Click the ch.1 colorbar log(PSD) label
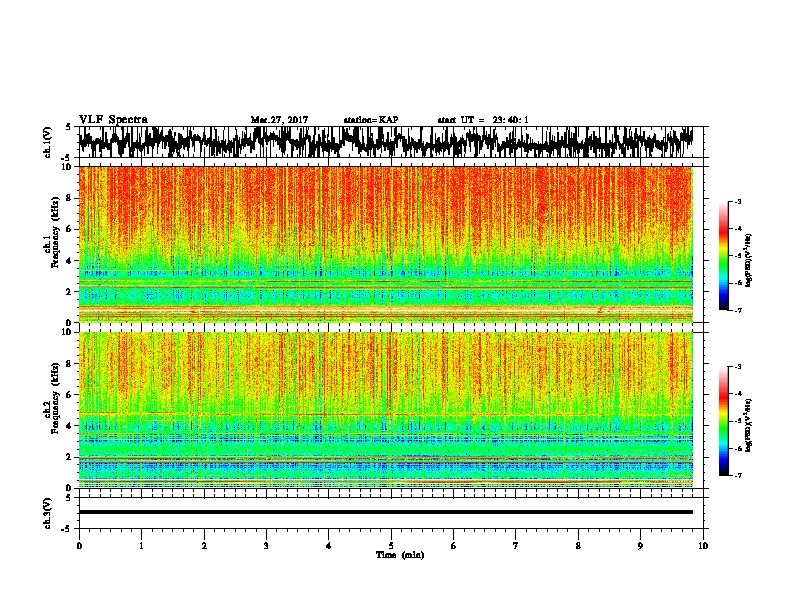Image resolution: width=792 pixels, height=612 pixels. [748, 260]
